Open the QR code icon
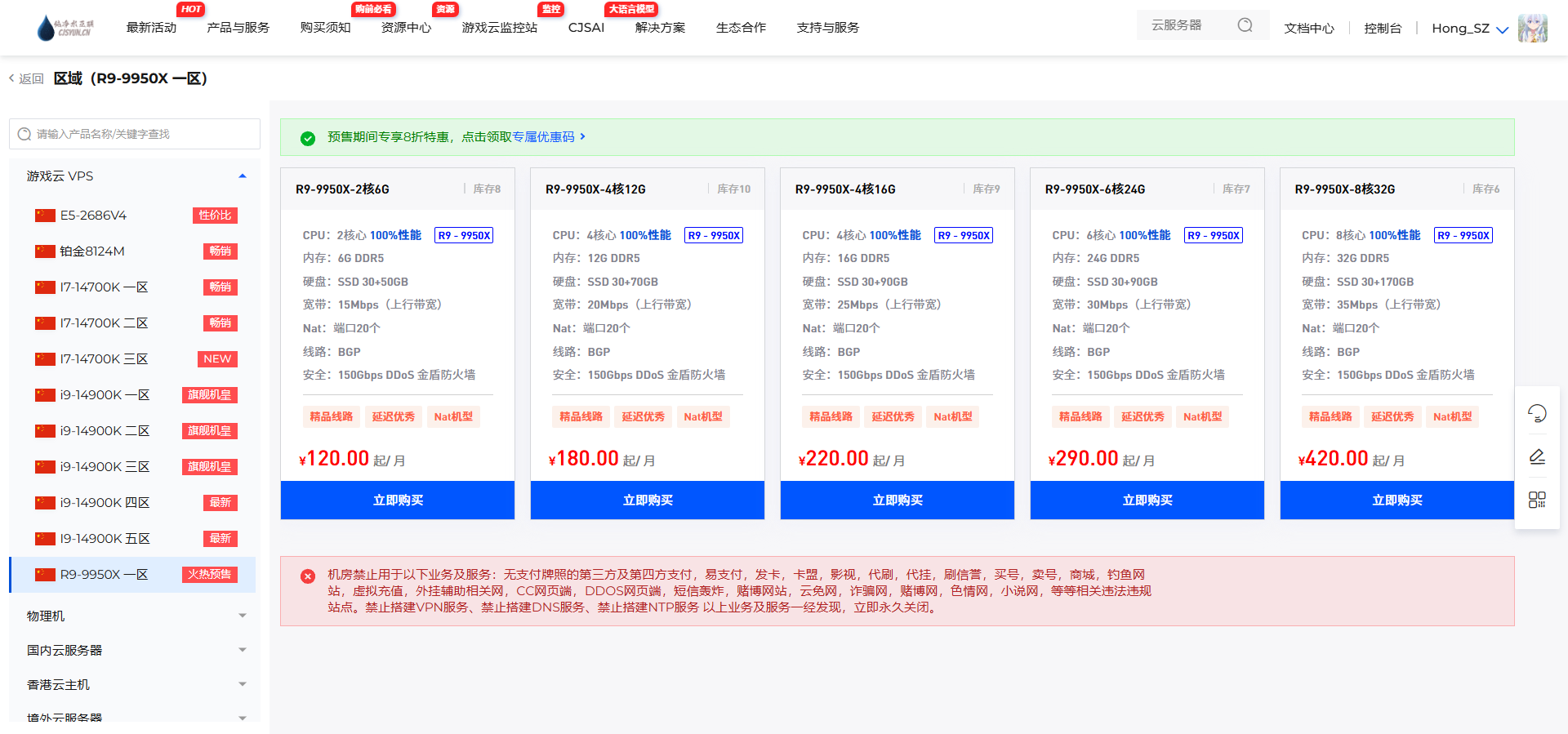The image size is (1568, 734). 1537,500
